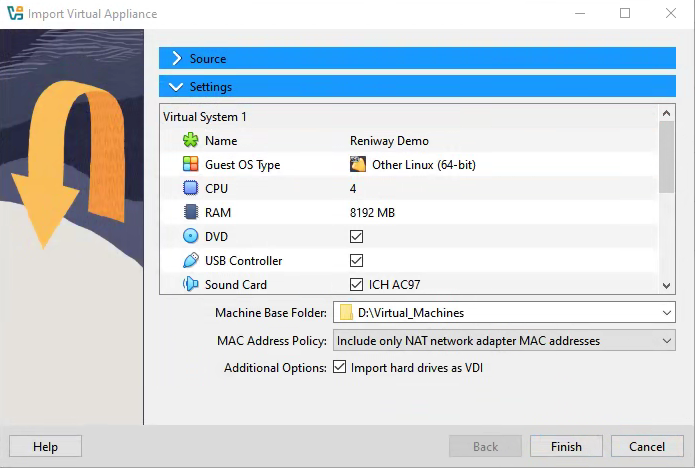Uncheck Import hard drives as VDI
Image resolution: width=695 pixels, height=468 pixels.
(x=340, y=367)
